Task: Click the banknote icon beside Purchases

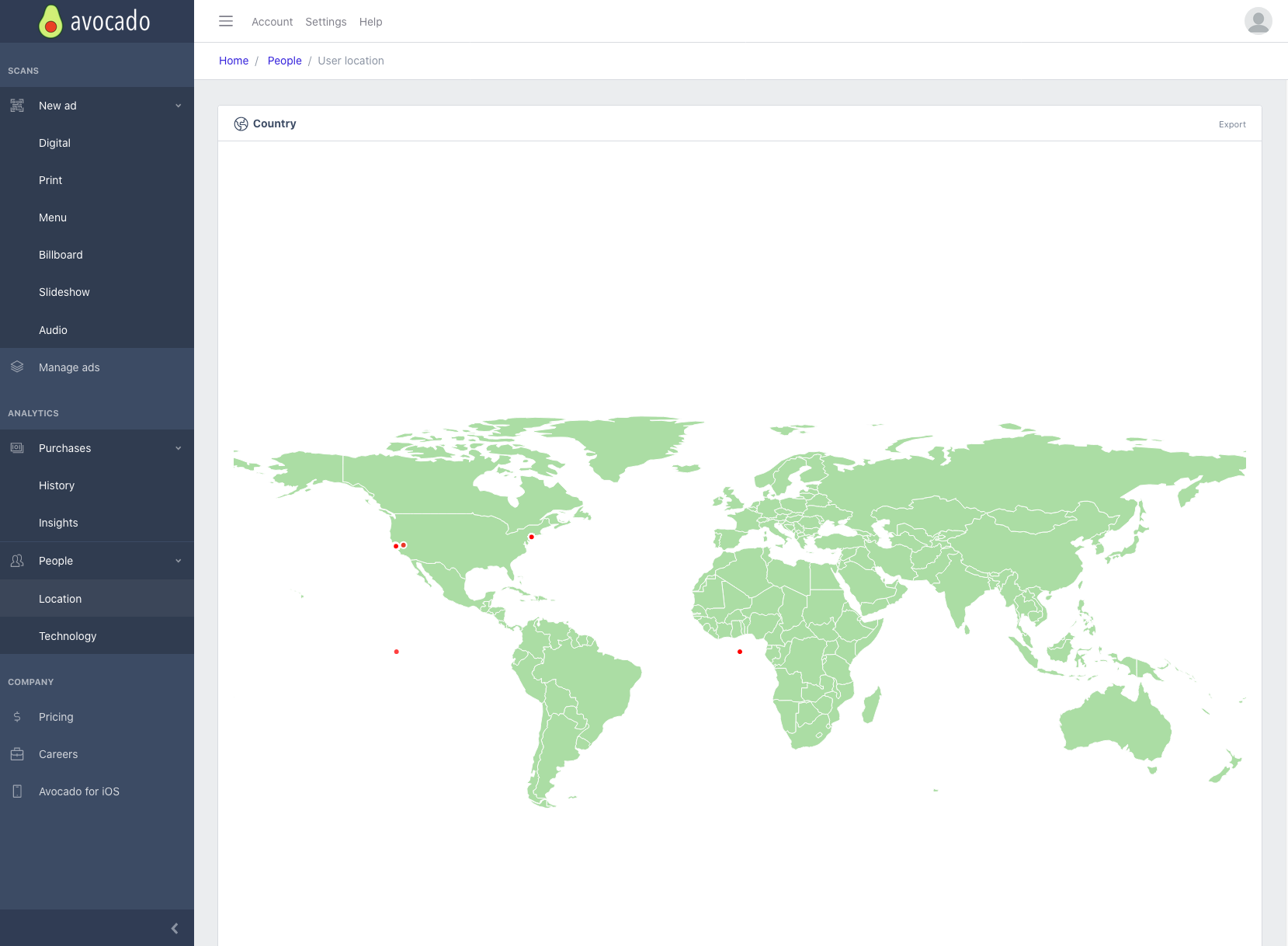Action: click(17, 448)
